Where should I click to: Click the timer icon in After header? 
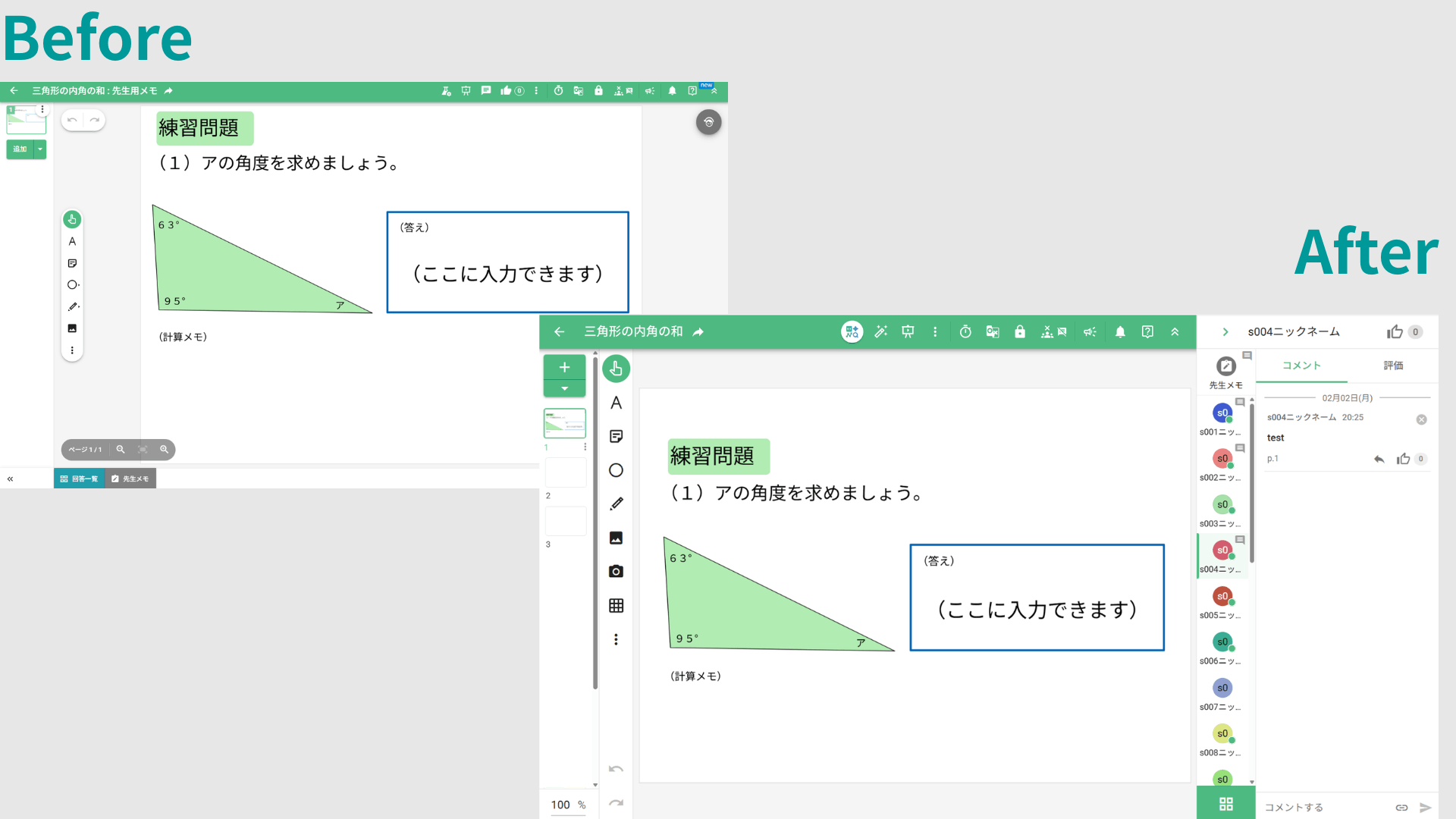point(965,331)
